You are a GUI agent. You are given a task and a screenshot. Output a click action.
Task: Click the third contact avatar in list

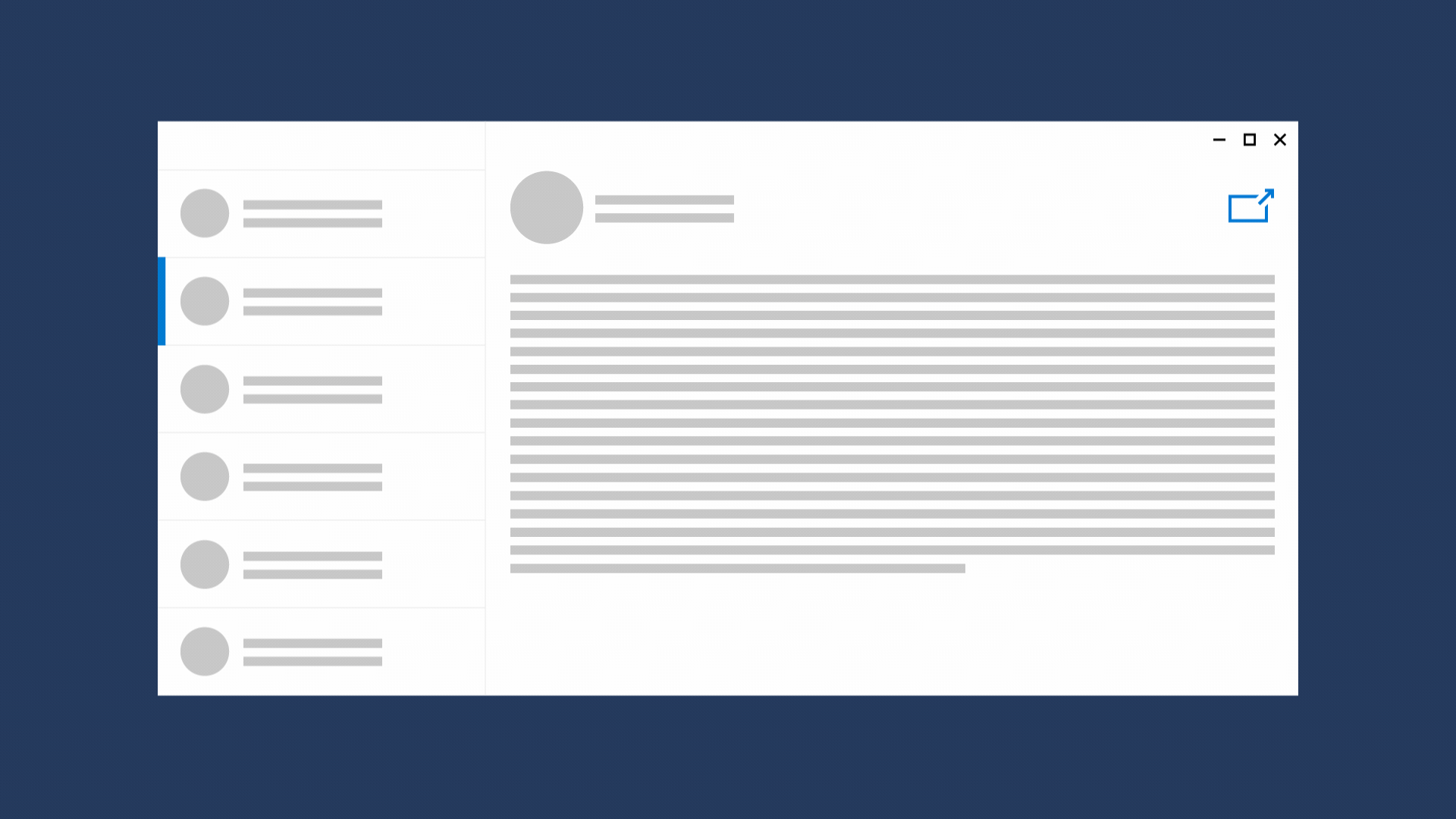coord(204,388)
